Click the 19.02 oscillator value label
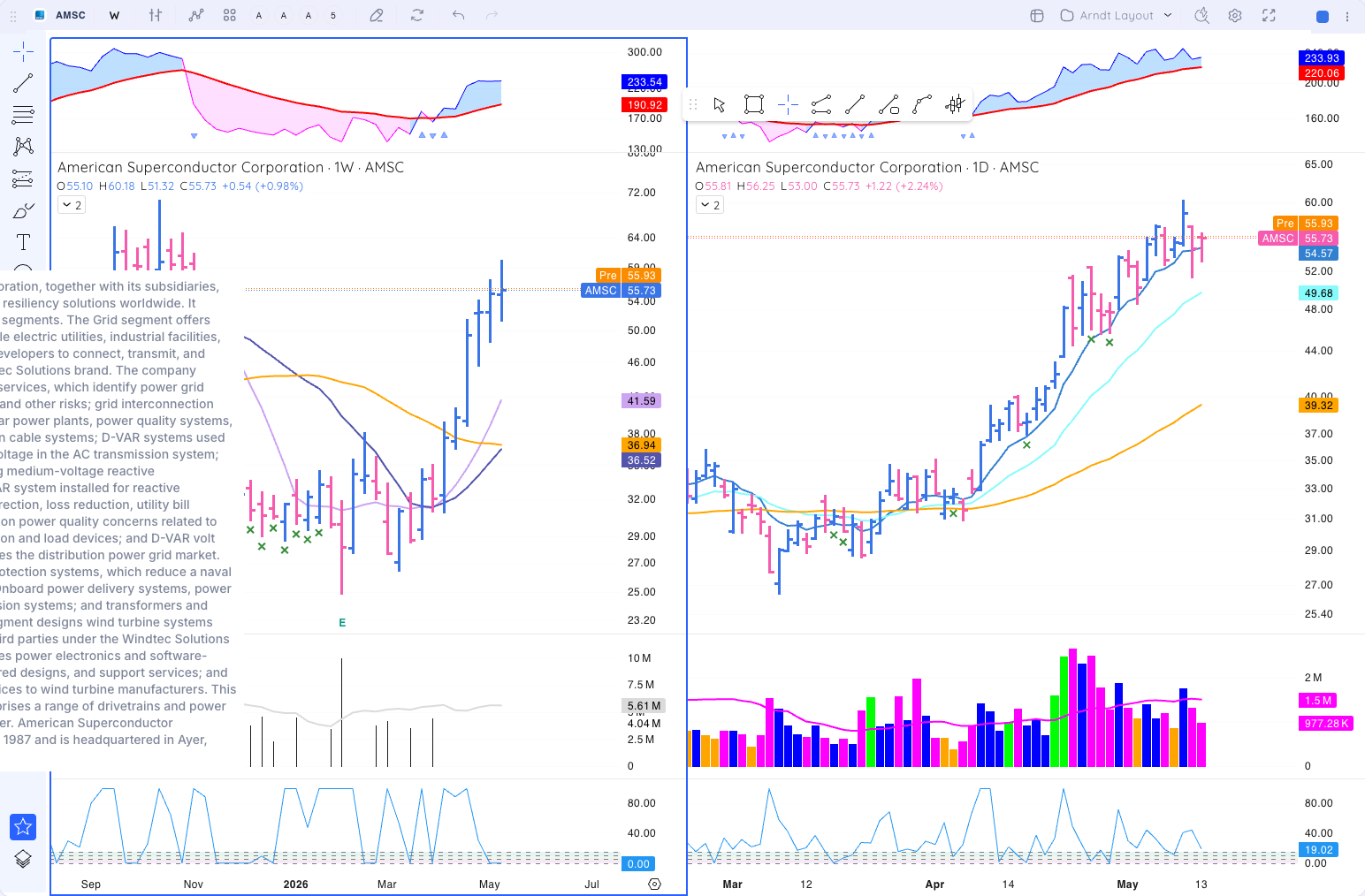The image size is (1365, 896). [1318, 850]
